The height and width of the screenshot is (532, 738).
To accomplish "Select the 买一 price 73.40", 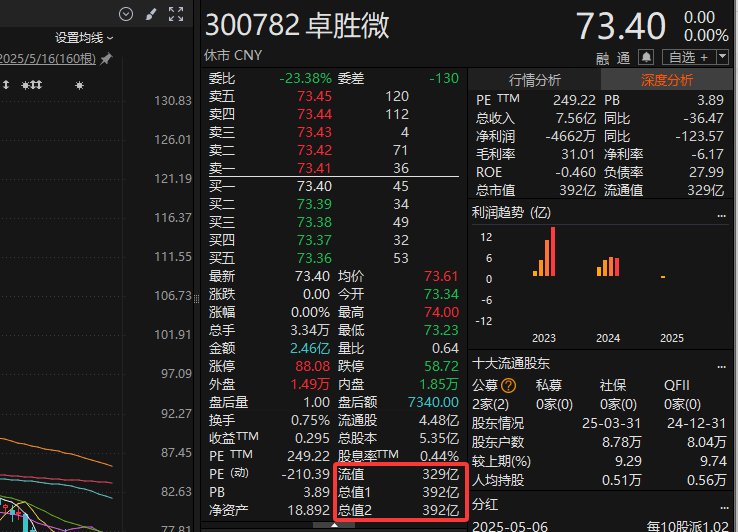I will click(x=314, y=186).
